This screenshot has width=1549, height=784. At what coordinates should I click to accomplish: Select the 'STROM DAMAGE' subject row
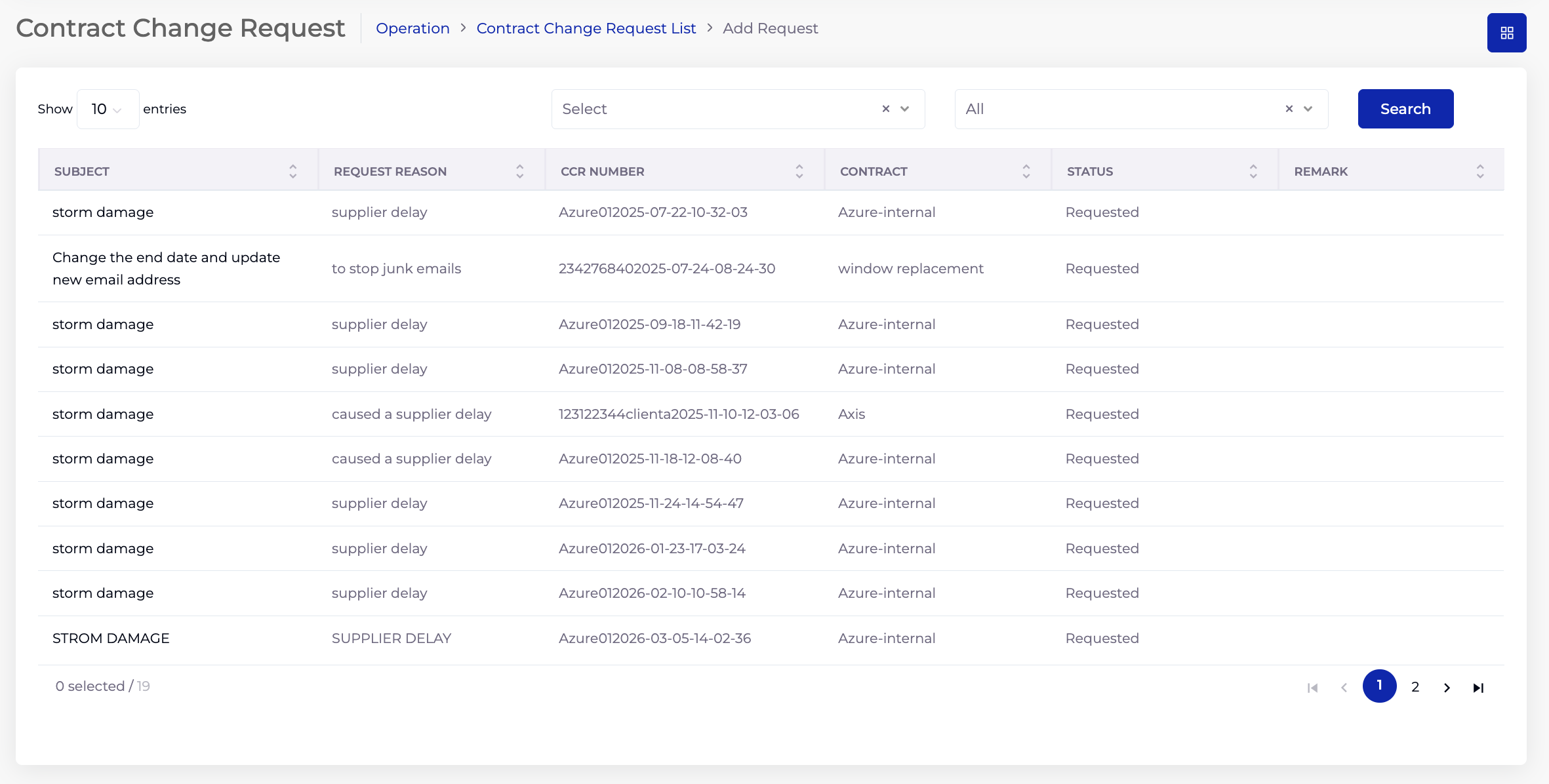click(111, 638)
